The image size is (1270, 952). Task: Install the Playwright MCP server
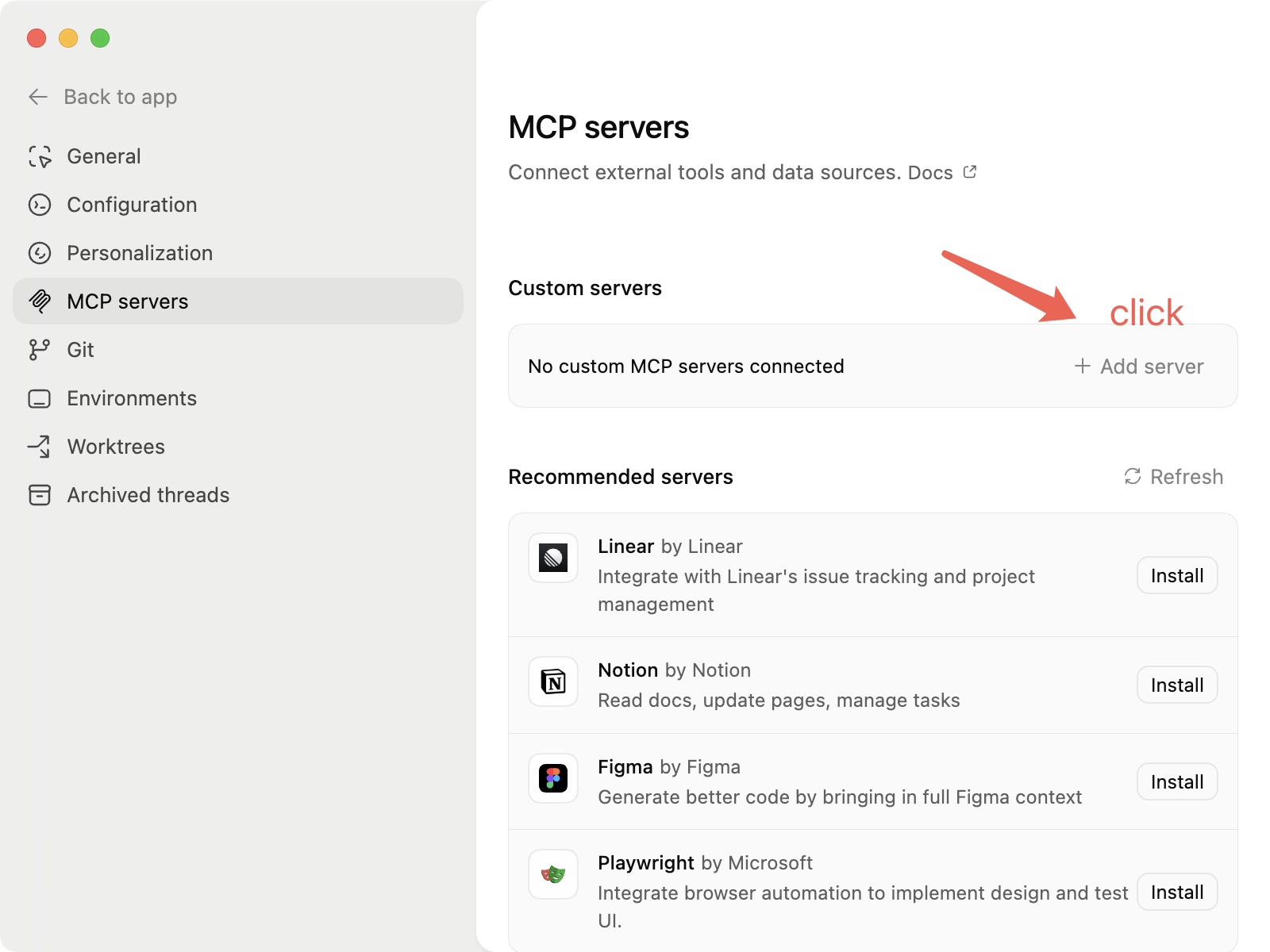point(1177,892)
